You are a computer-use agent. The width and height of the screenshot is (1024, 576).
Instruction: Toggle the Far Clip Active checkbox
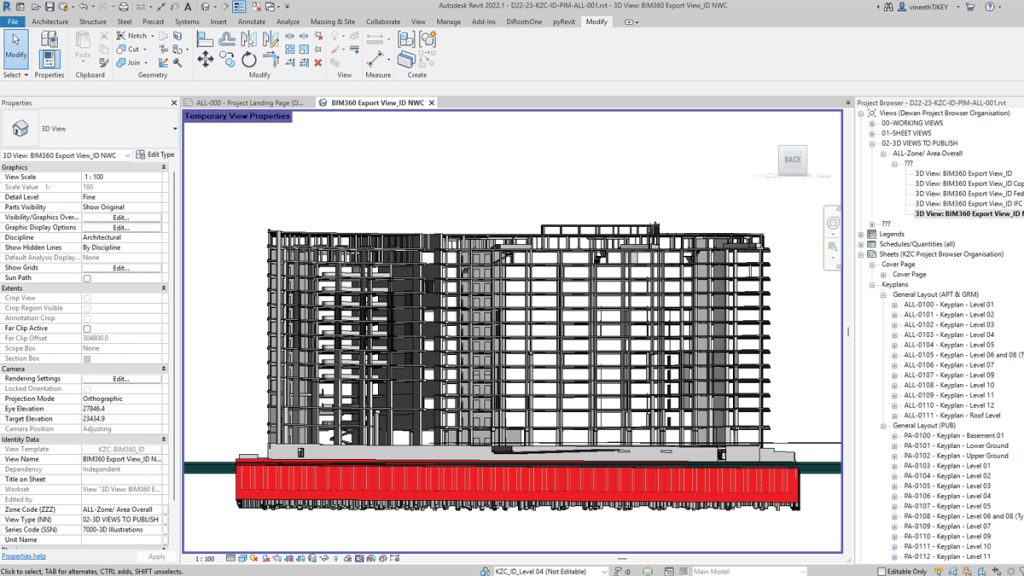click(87, 328)
